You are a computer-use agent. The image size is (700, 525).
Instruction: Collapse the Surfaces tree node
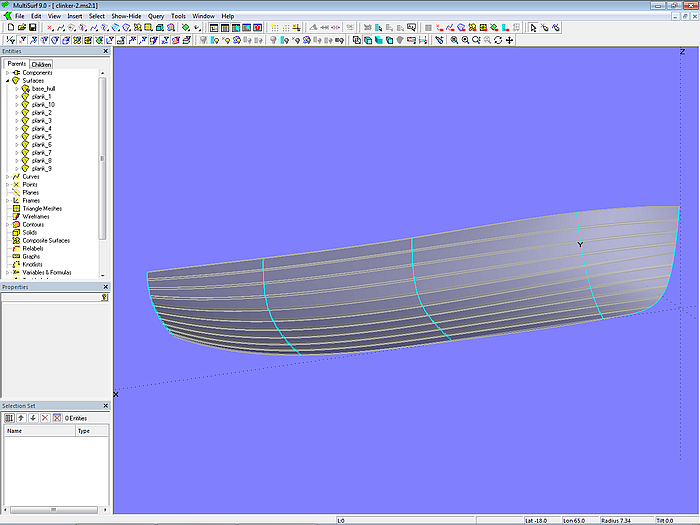7,81
